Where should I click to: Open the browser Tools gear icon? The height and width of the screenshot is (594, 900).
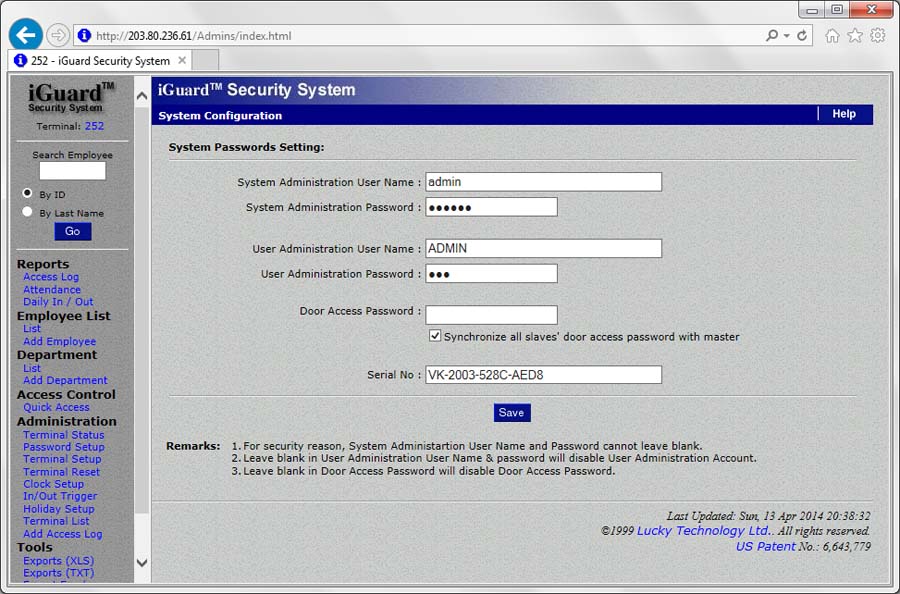[878, 36]
